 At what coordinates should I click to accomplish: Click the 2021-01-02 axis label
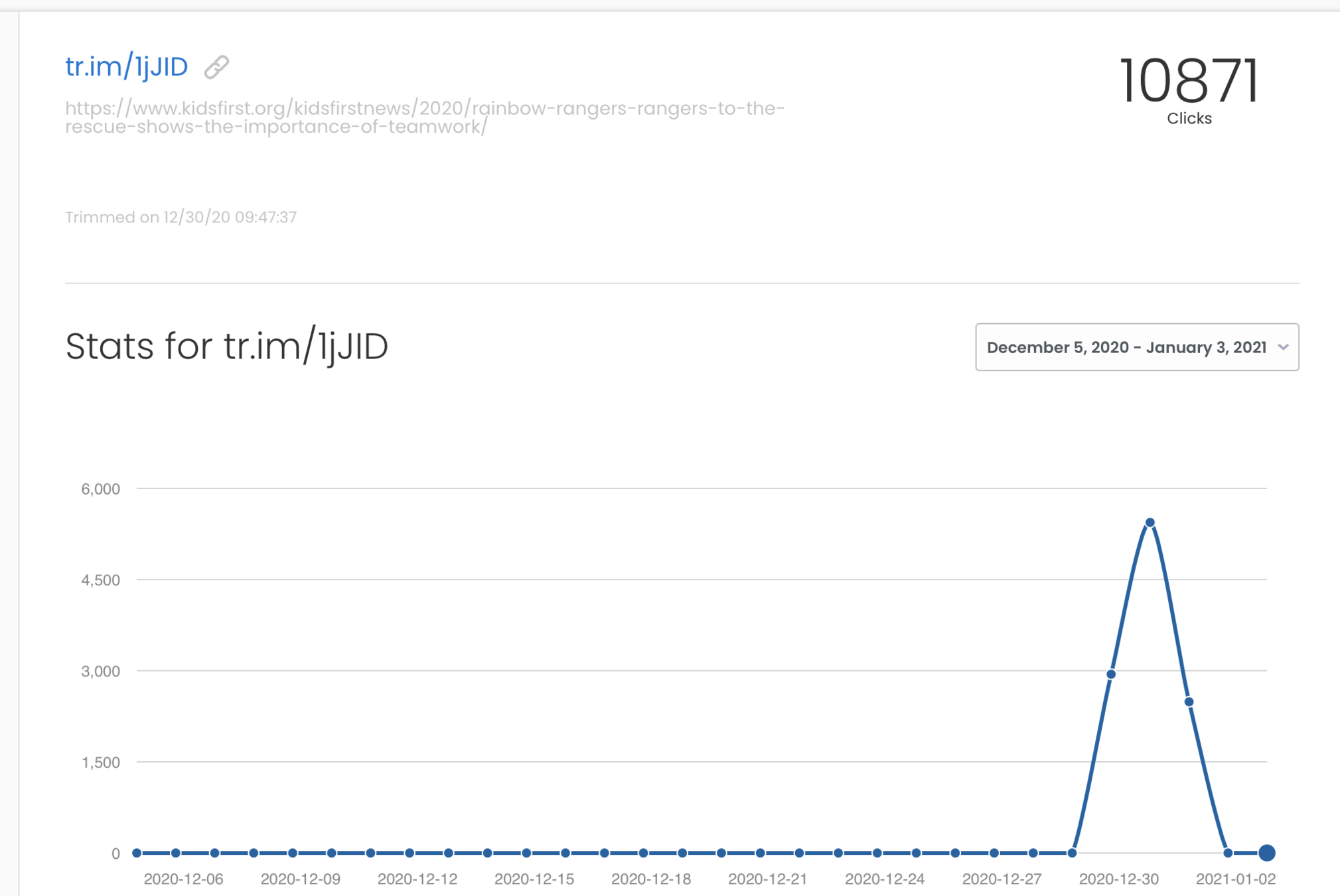pos(1235,879)
